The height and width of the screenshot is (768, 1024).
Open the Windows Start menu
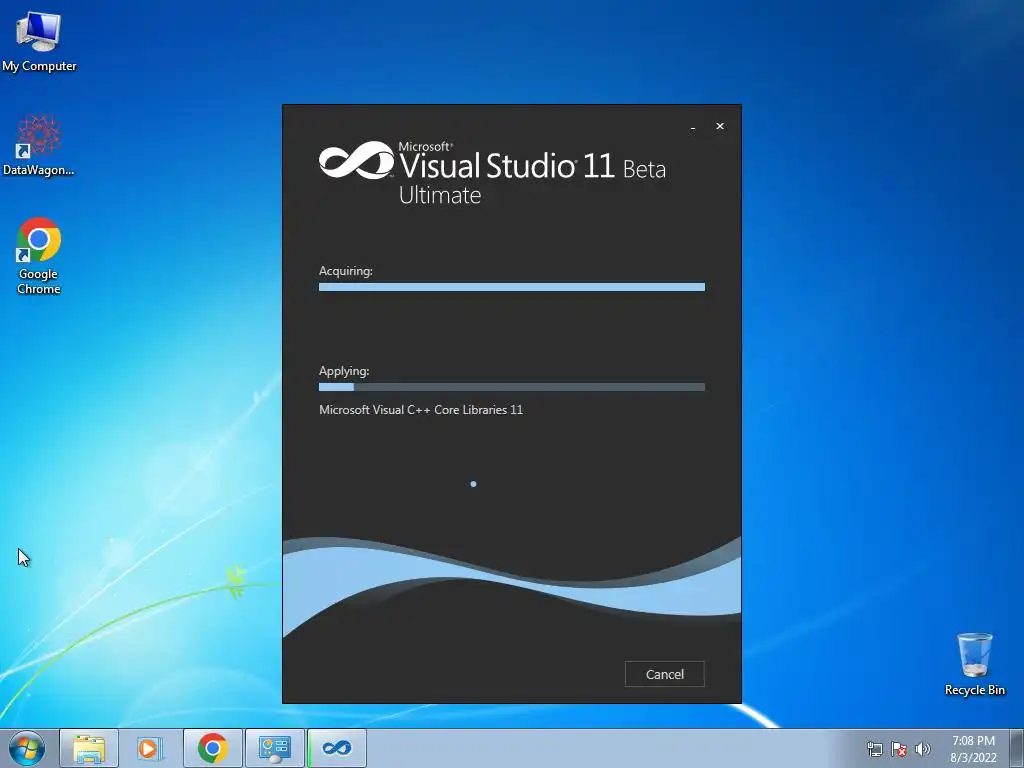(26, 748)
